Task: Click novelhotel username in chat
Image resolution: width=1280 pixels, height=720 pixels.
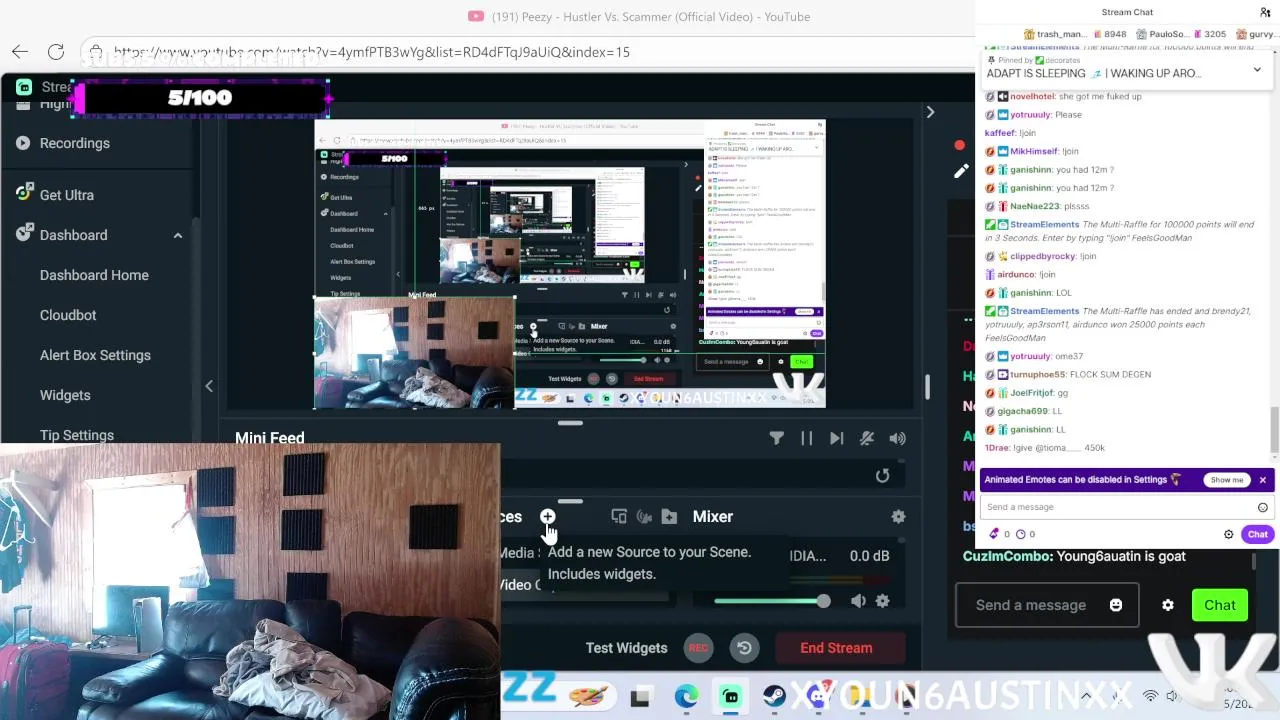Action: pos(1032,96)
